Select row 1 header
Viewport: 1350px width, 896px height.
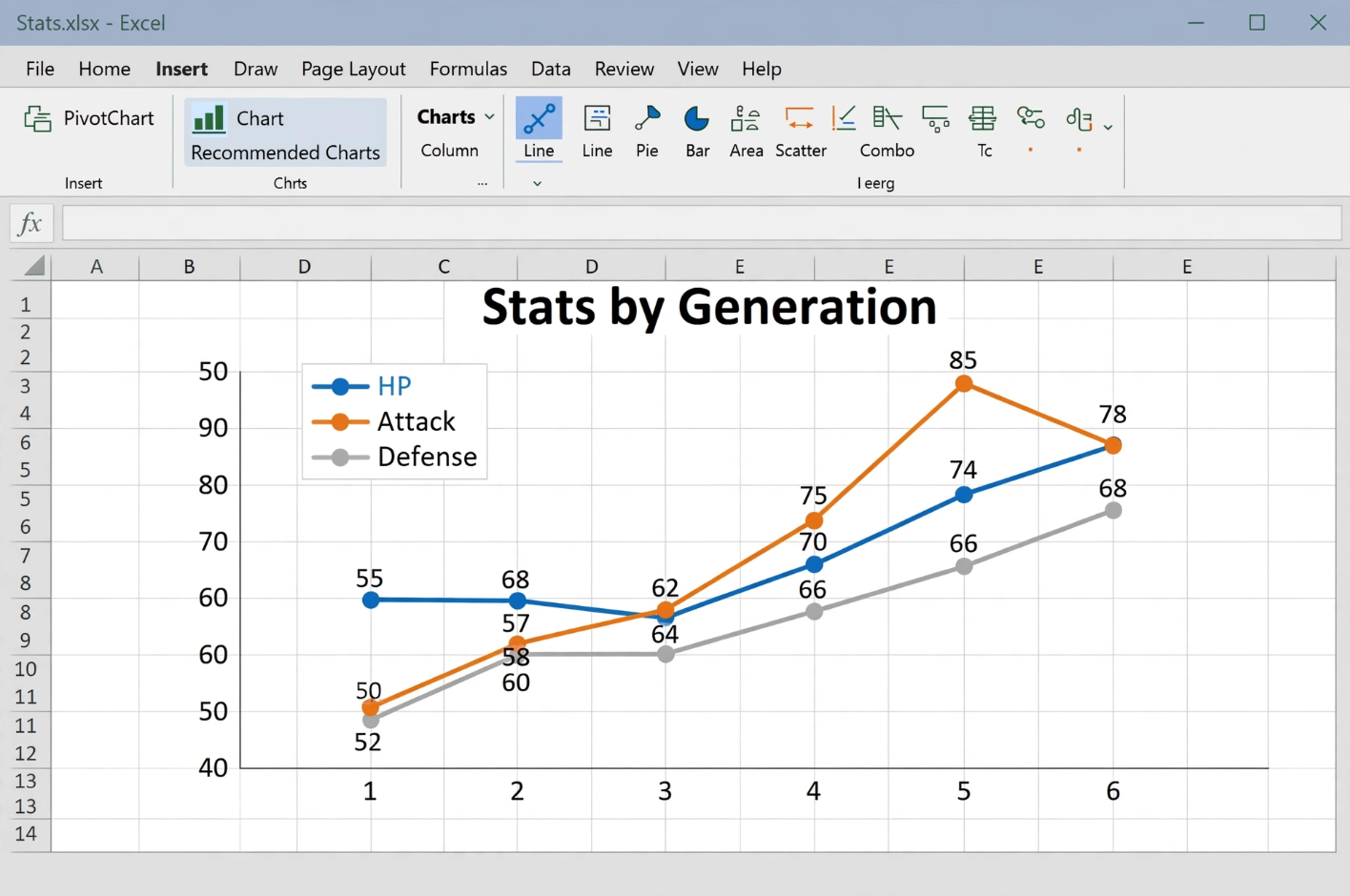tap(26, 305)
